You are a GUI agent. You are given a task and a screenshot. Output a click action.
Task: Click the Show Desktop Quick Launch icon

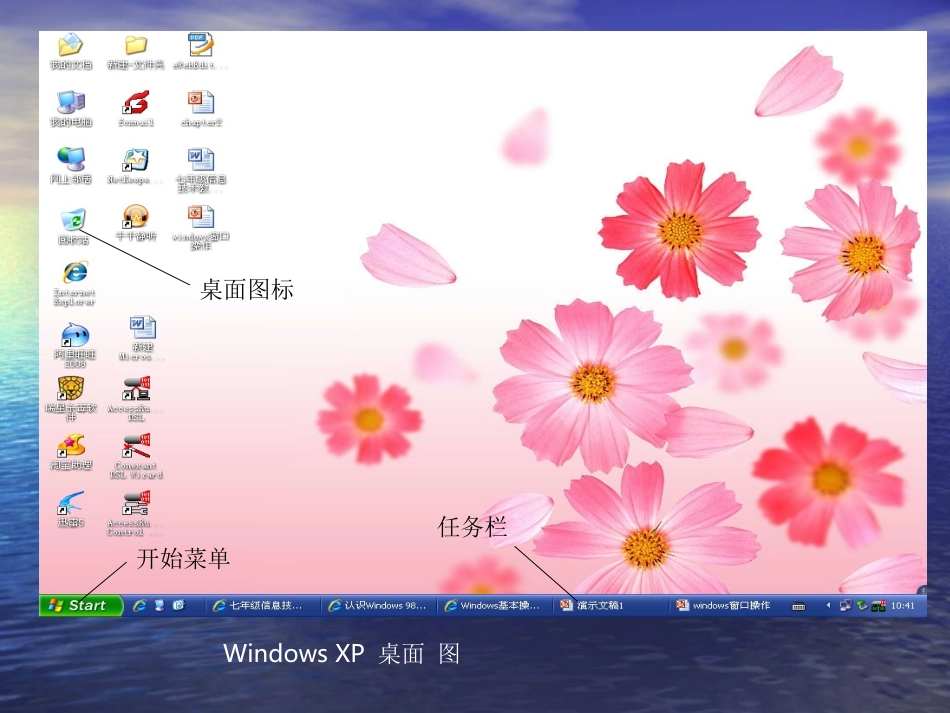(159, 605)
